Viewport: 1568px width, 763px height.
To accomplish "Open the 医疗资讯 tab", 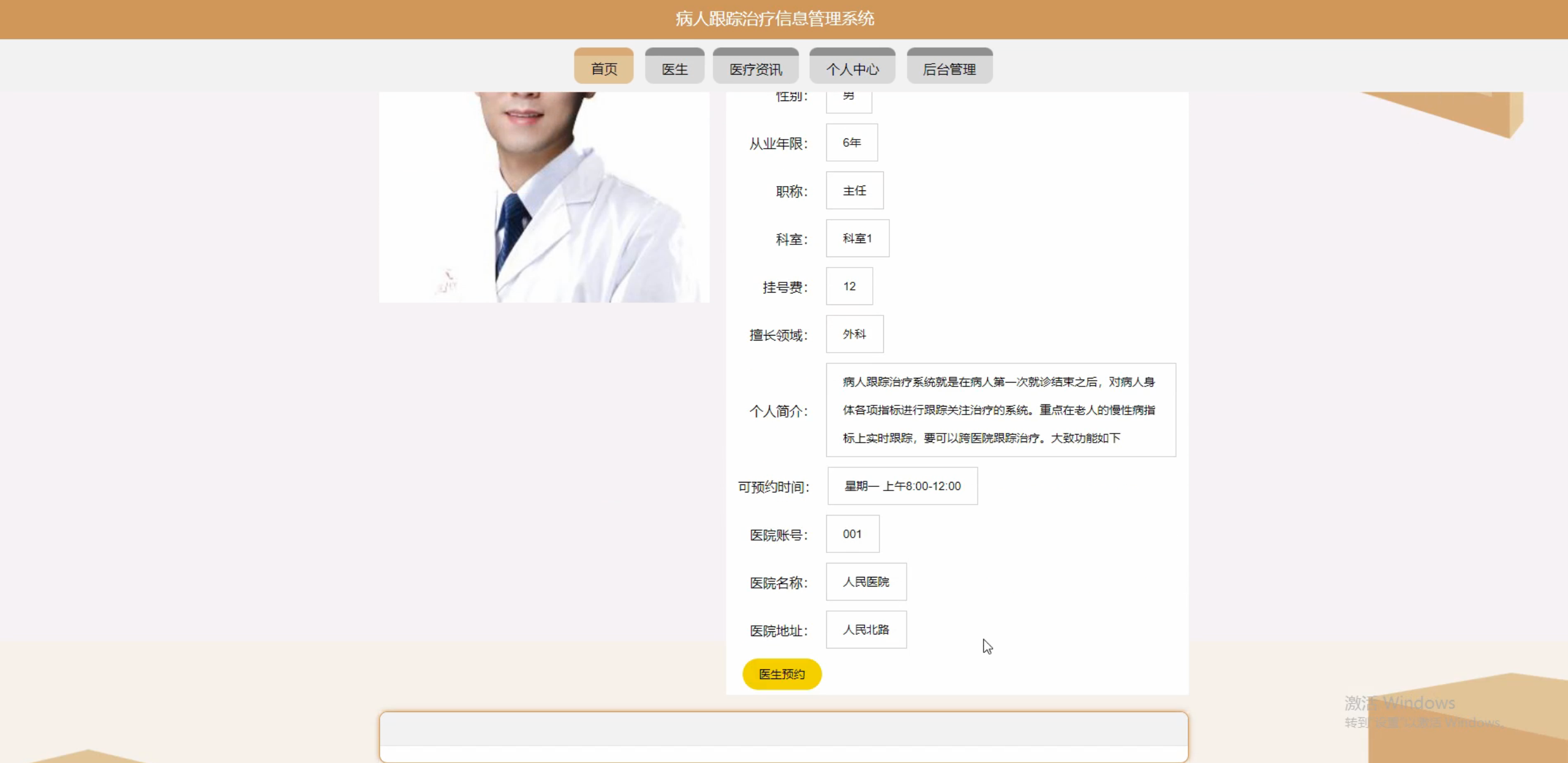I will (755, 67).
